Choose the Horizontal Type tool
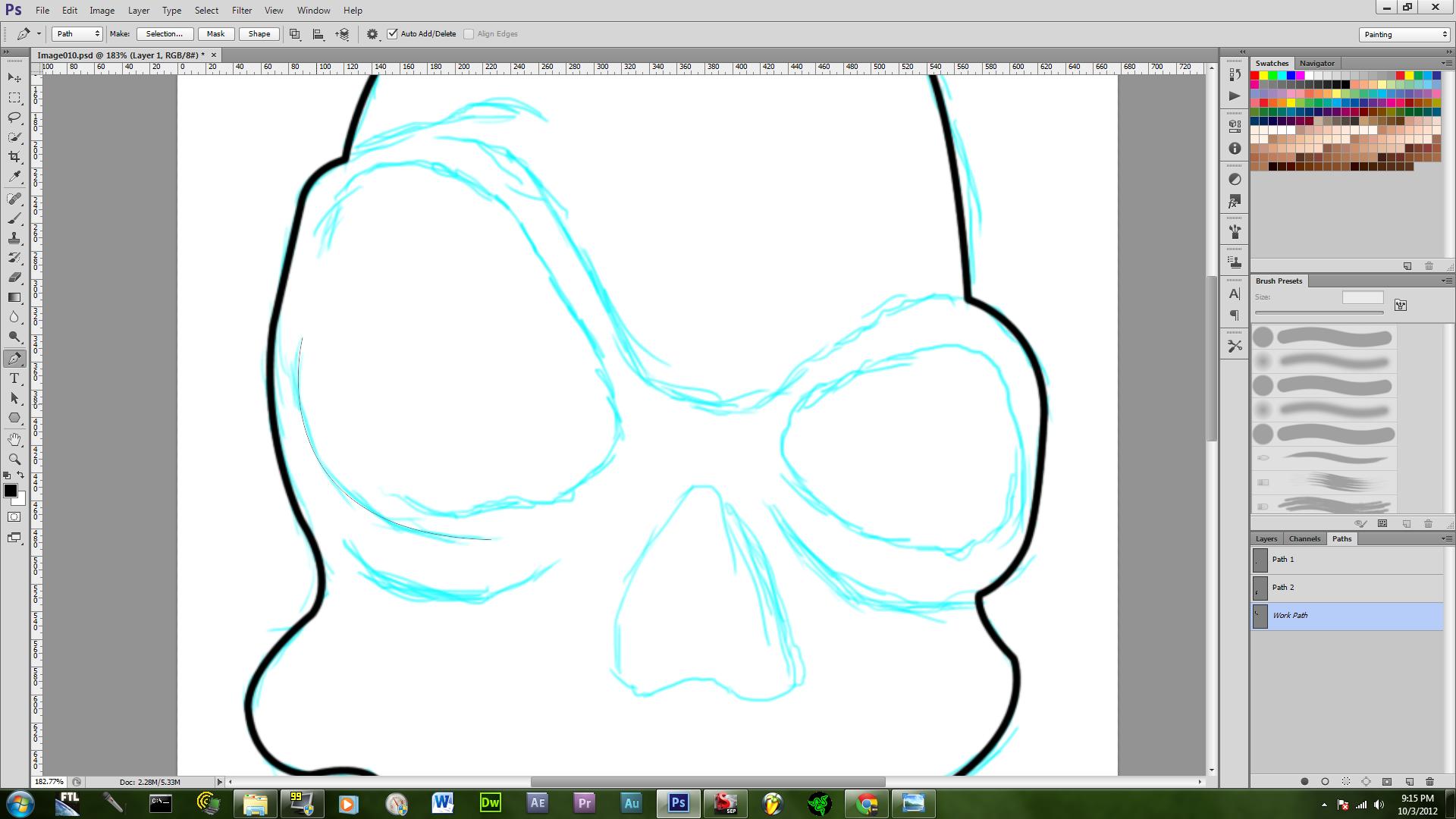1456x819 pixels. [x=14, y=378]
